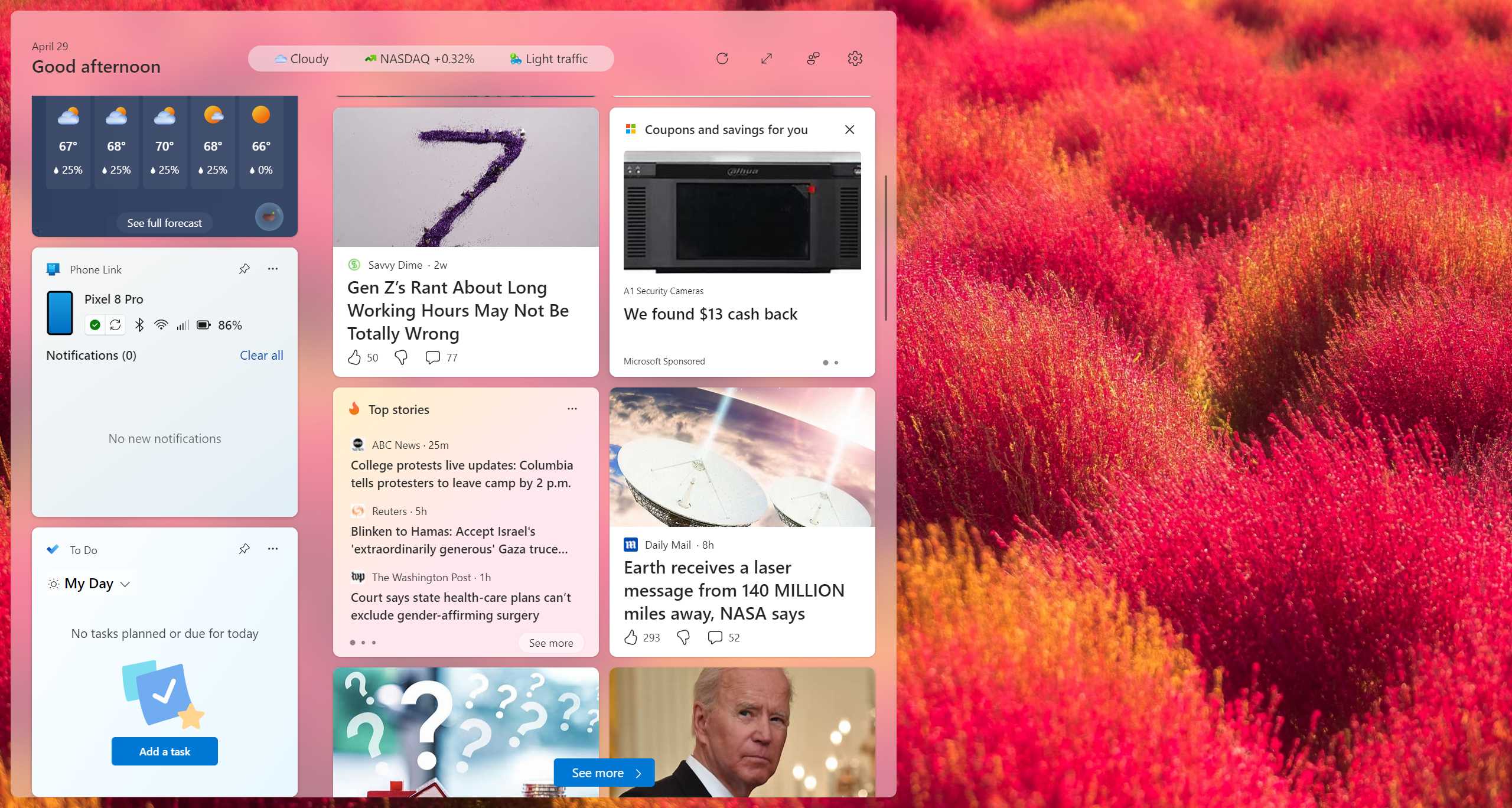The height and width of the screenshot is (808, 1512).
Task: Add a task in the To Do widget
Action: [164, 751]
